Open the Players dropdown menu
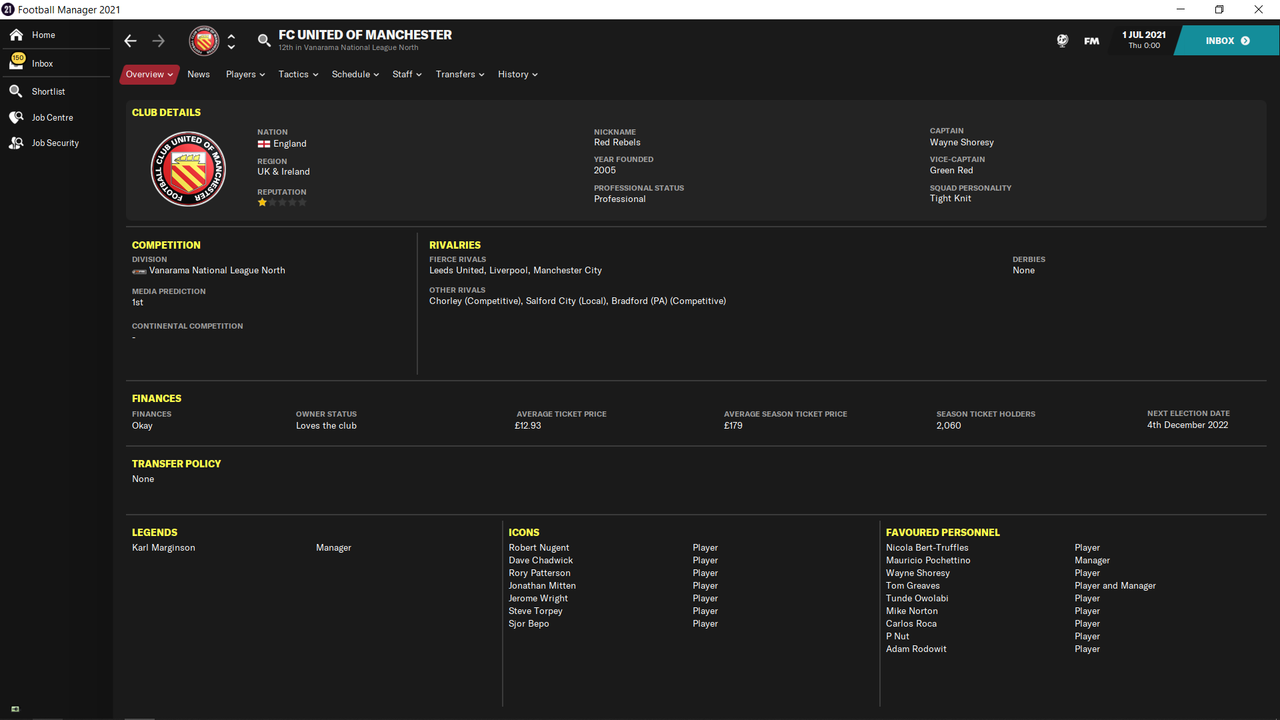 245,74
